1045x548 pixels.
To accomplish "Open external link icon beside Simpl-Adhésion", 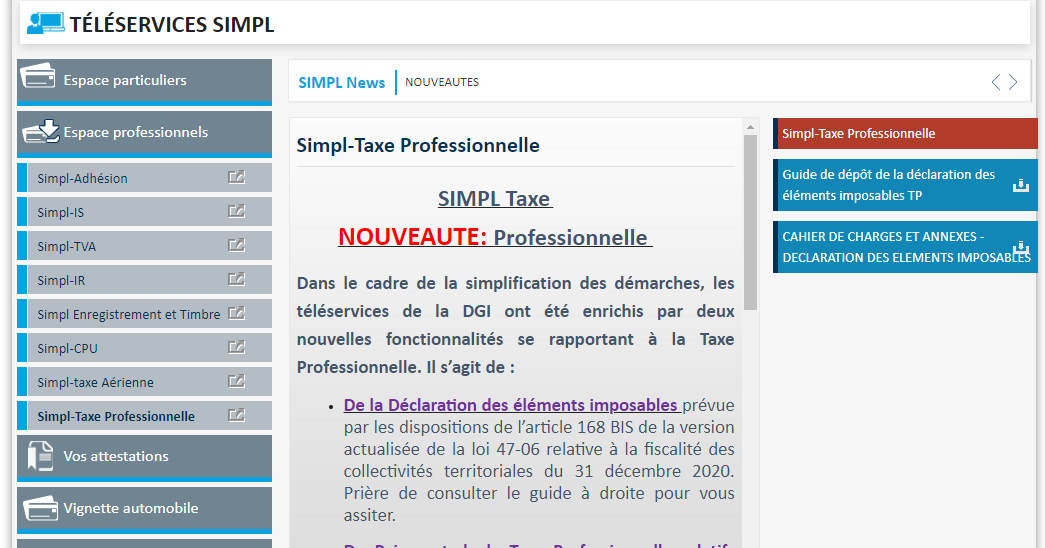I will point(236,178).
